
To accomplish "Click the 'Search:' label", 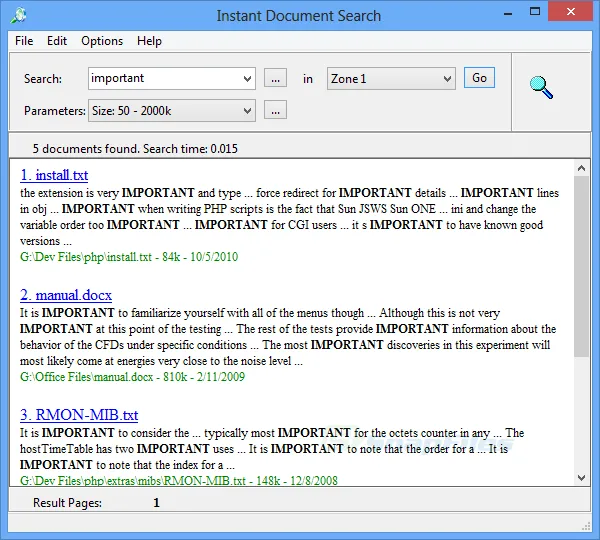I will pyautogui.click(x=43, y=79).
